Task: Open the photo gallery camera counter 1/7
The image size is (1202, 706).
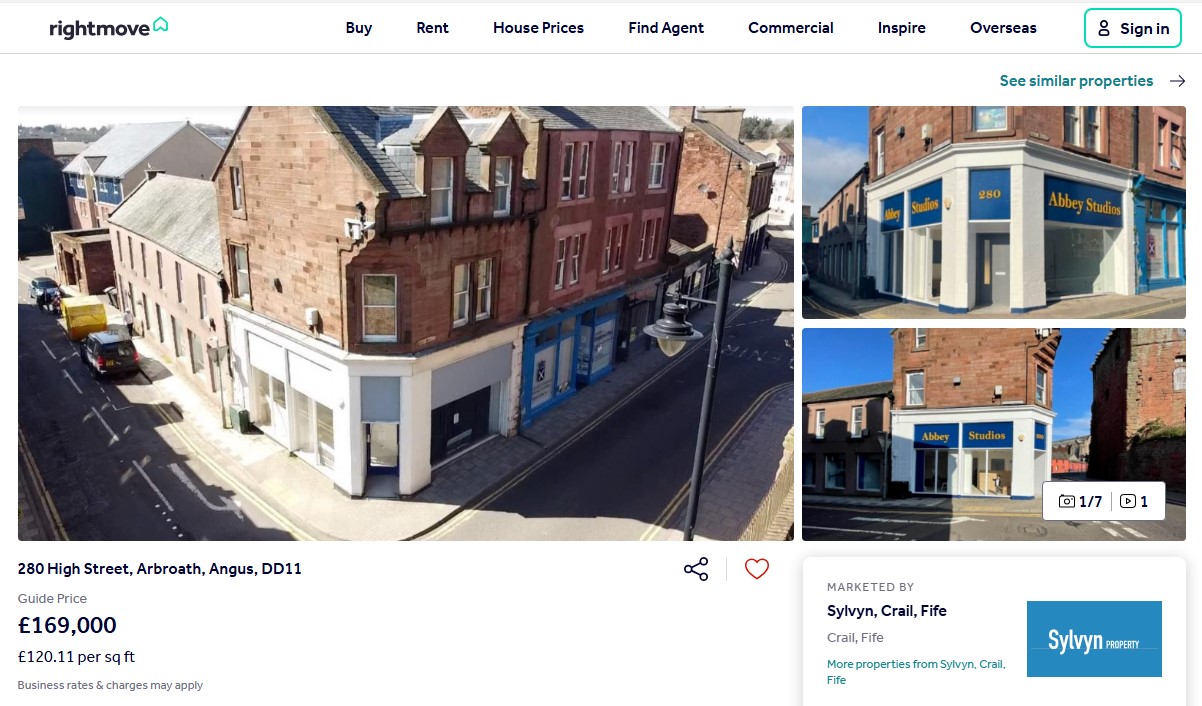Action: click(x=1080, y=502)
